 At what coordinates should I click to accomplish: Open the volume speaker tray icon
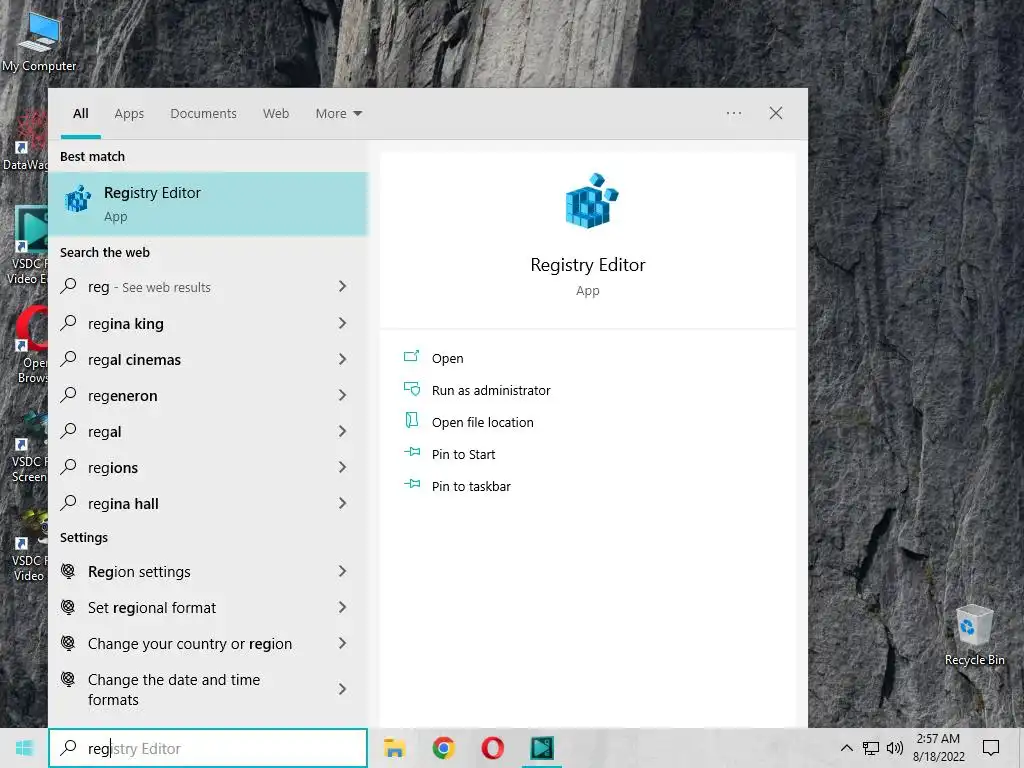pyautogui.click(x=895, y=748)
